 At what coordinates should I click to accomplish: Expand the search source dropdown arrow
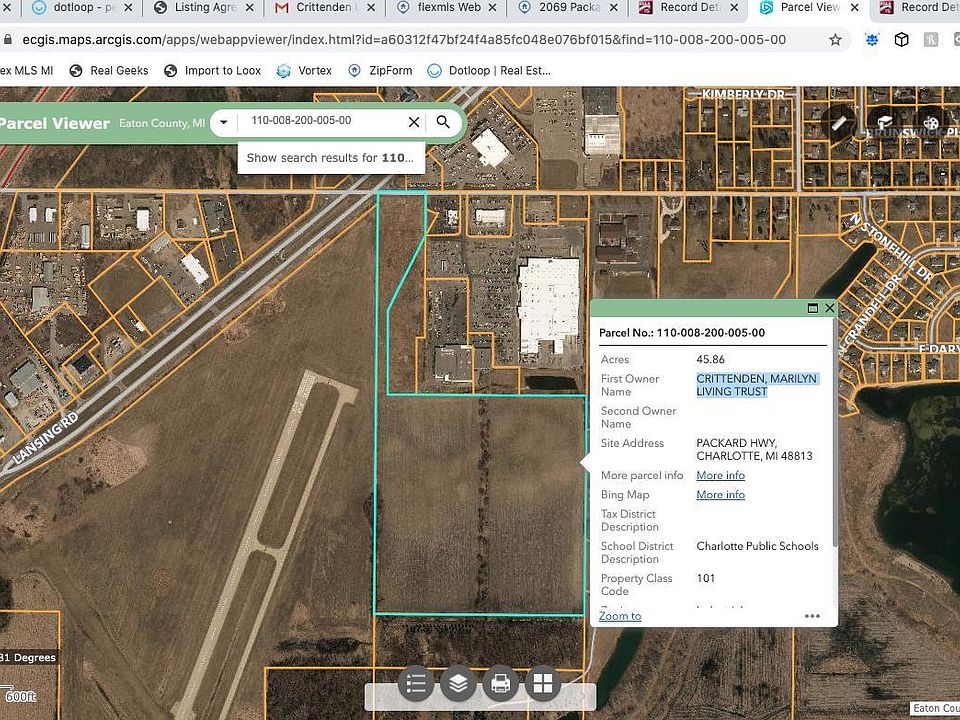click(223, 122)
